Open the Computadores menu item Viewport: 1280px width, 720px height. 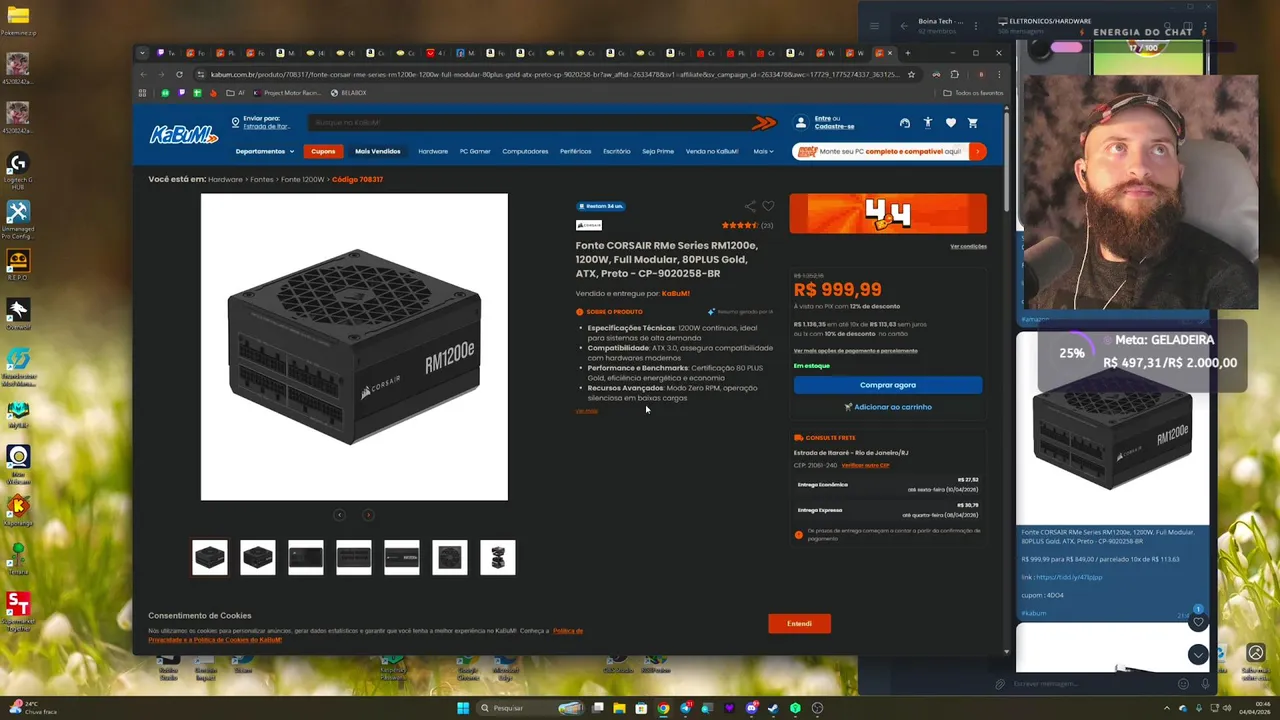pyautogui.click(x=525, y=152)
